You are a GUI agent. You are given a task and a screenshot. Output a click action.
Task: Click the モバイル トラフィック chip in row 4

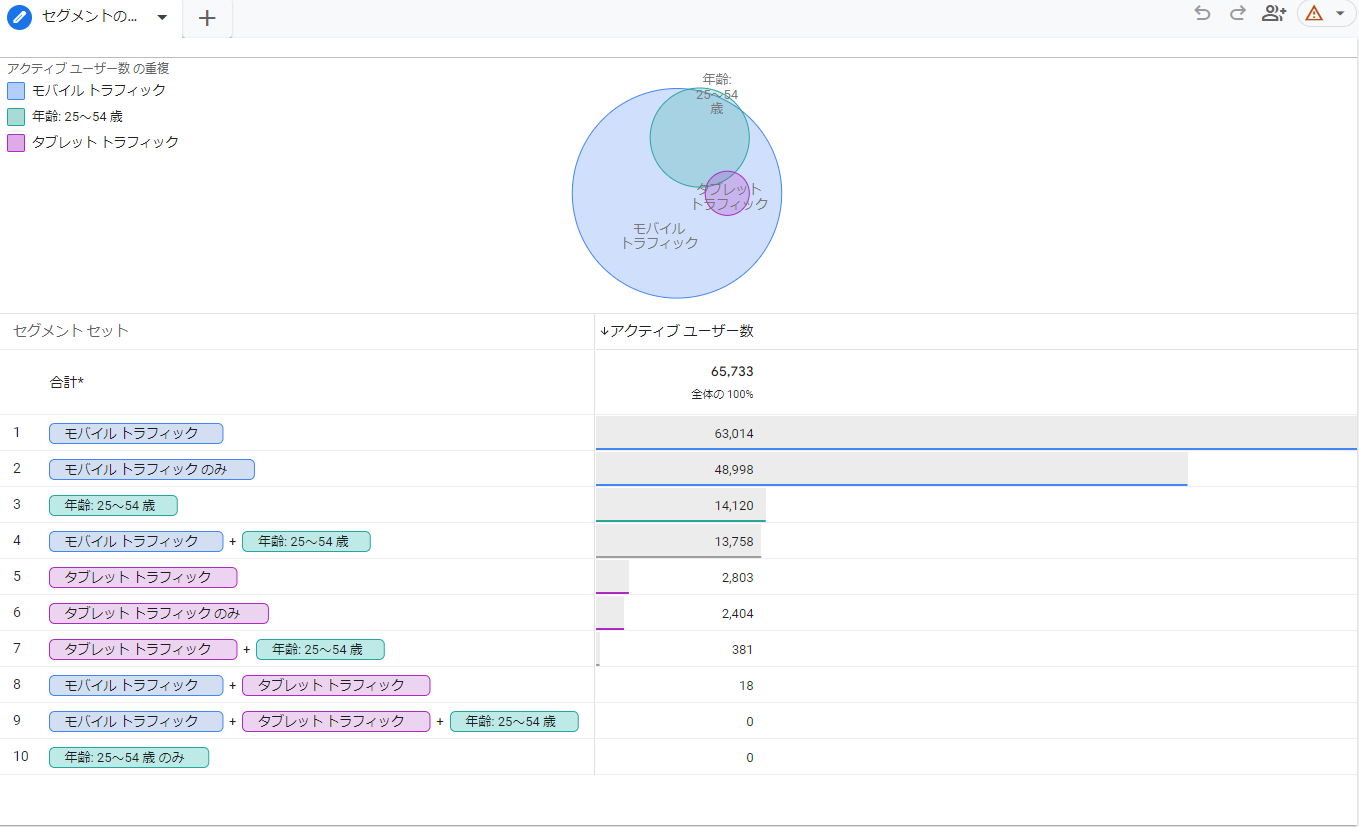pos(136,541)
